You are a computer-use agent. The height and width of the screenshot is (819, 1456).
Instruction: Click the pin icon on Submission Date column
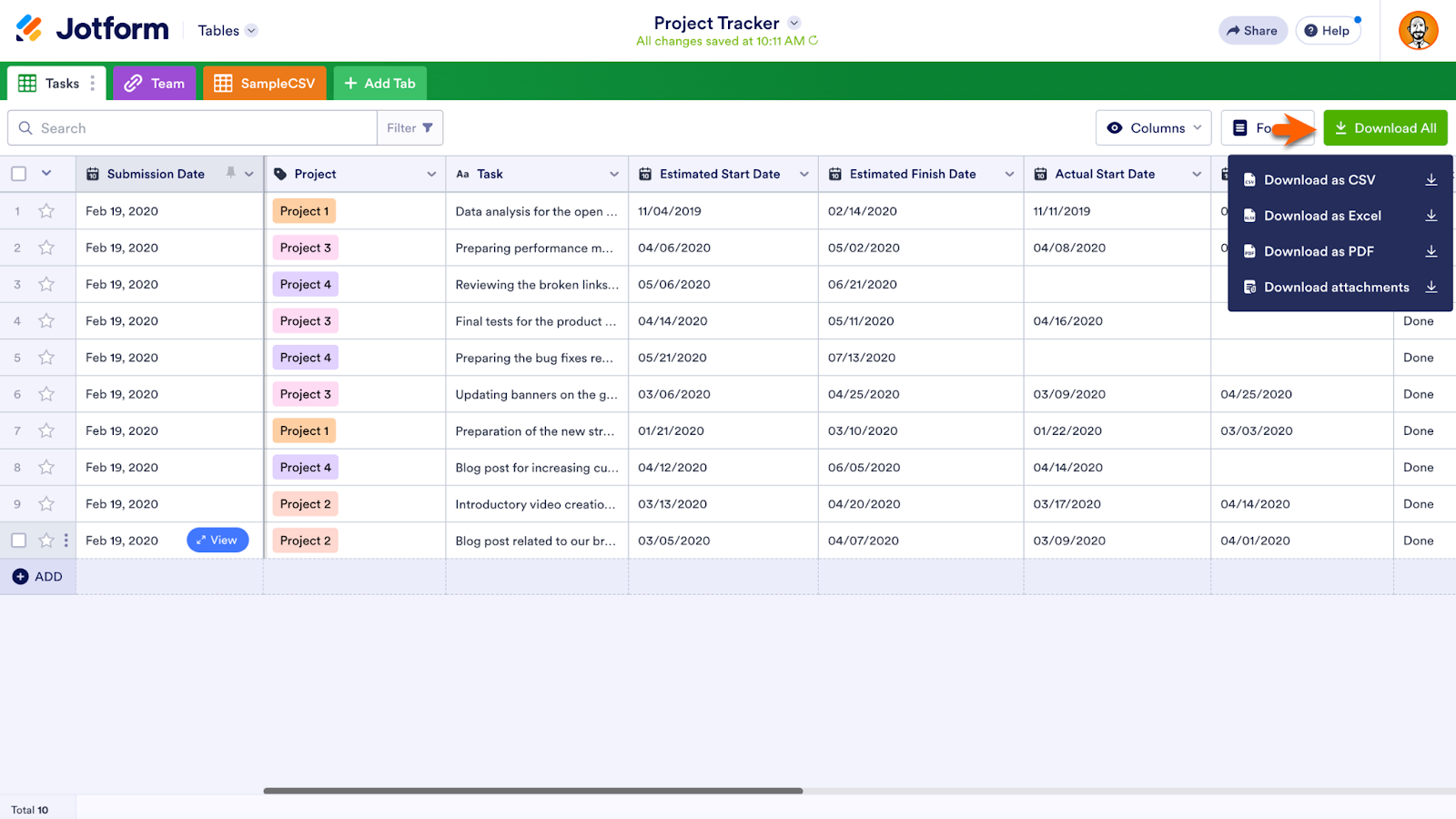pos(231,173)
